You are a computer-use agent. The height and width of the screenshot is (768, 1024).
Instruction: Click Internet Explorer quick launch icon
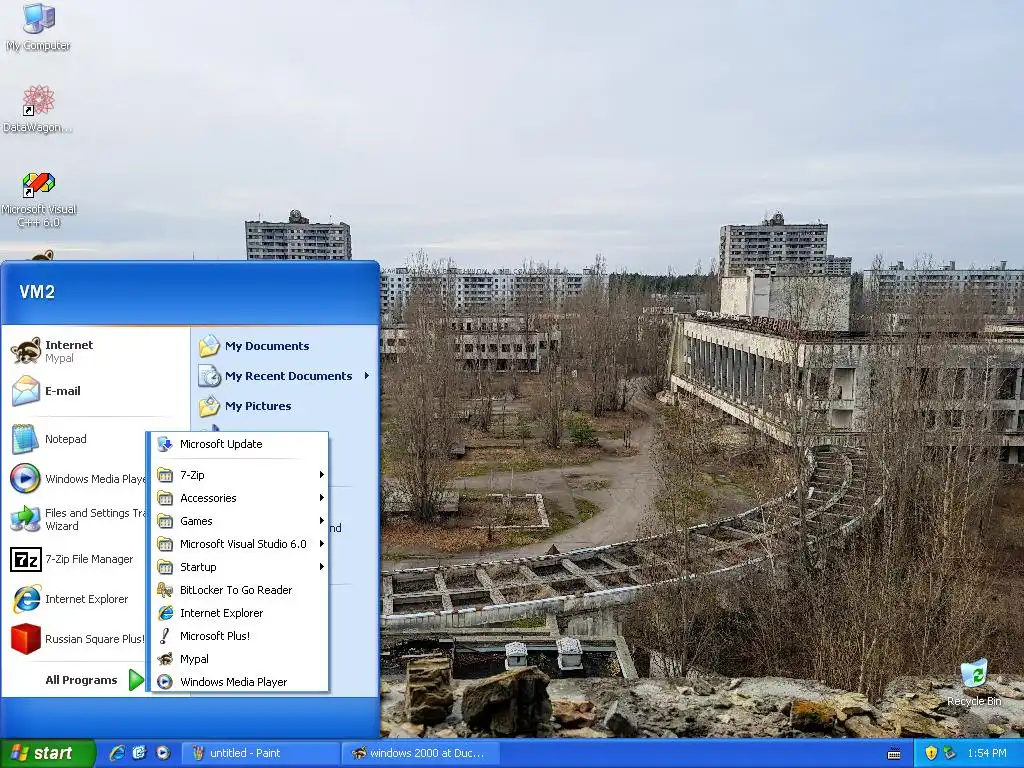click(117, 753)
